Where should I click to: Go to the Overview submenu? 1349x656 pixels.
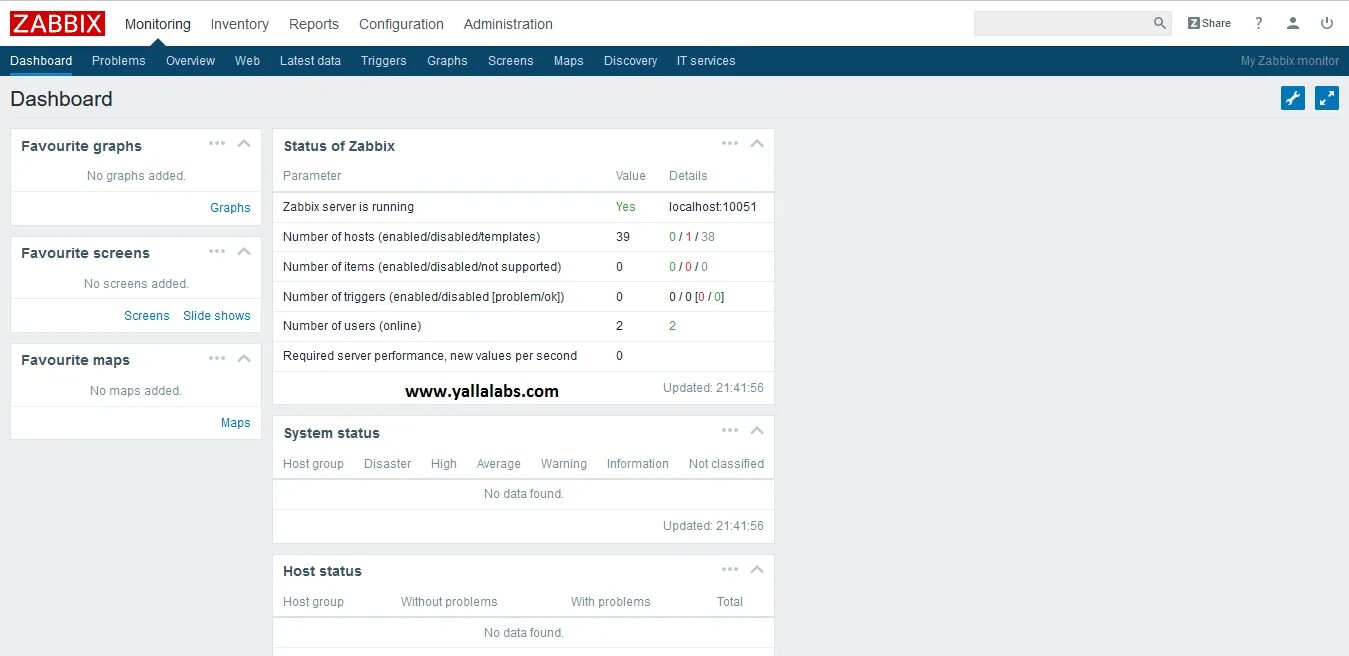190,61
